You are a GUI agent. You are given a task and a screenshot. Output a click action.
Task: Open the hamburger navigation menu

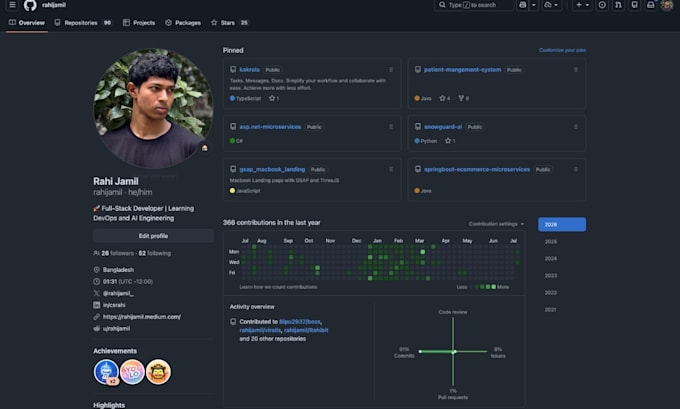[12, 5]
